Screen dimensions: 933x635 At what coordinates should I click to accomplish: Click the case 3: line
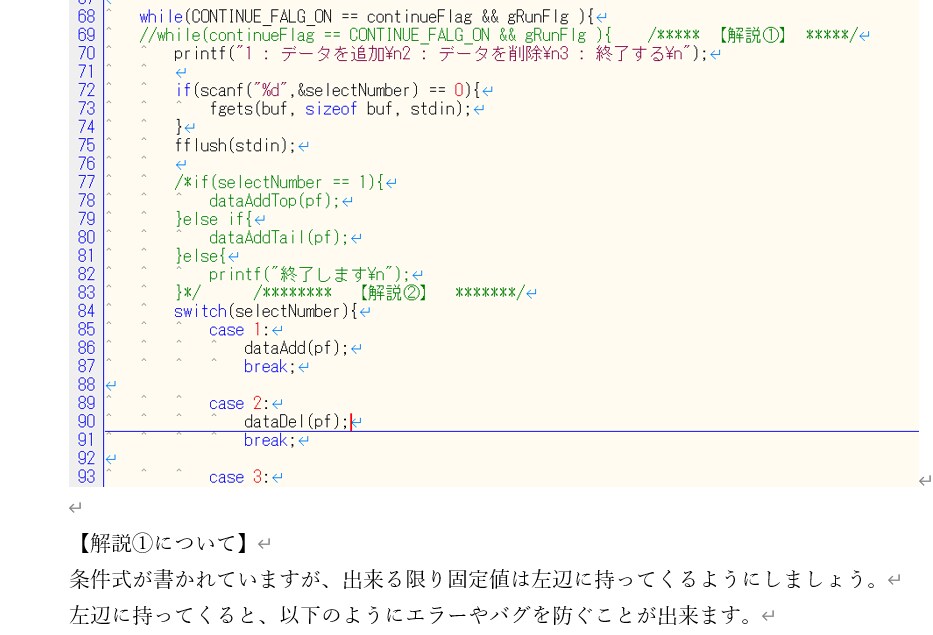pos(239,477)
